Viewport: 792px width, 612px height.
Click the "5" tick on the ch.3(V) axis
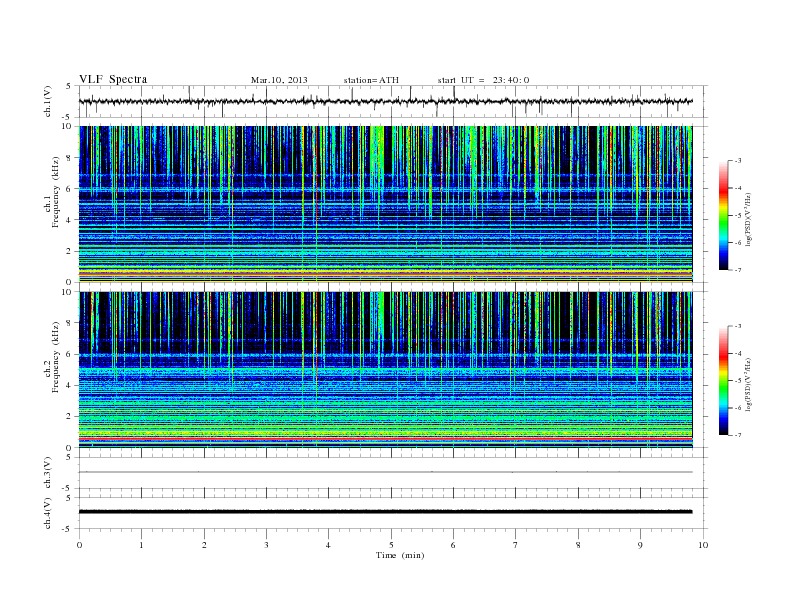click(x=70, y=457)
